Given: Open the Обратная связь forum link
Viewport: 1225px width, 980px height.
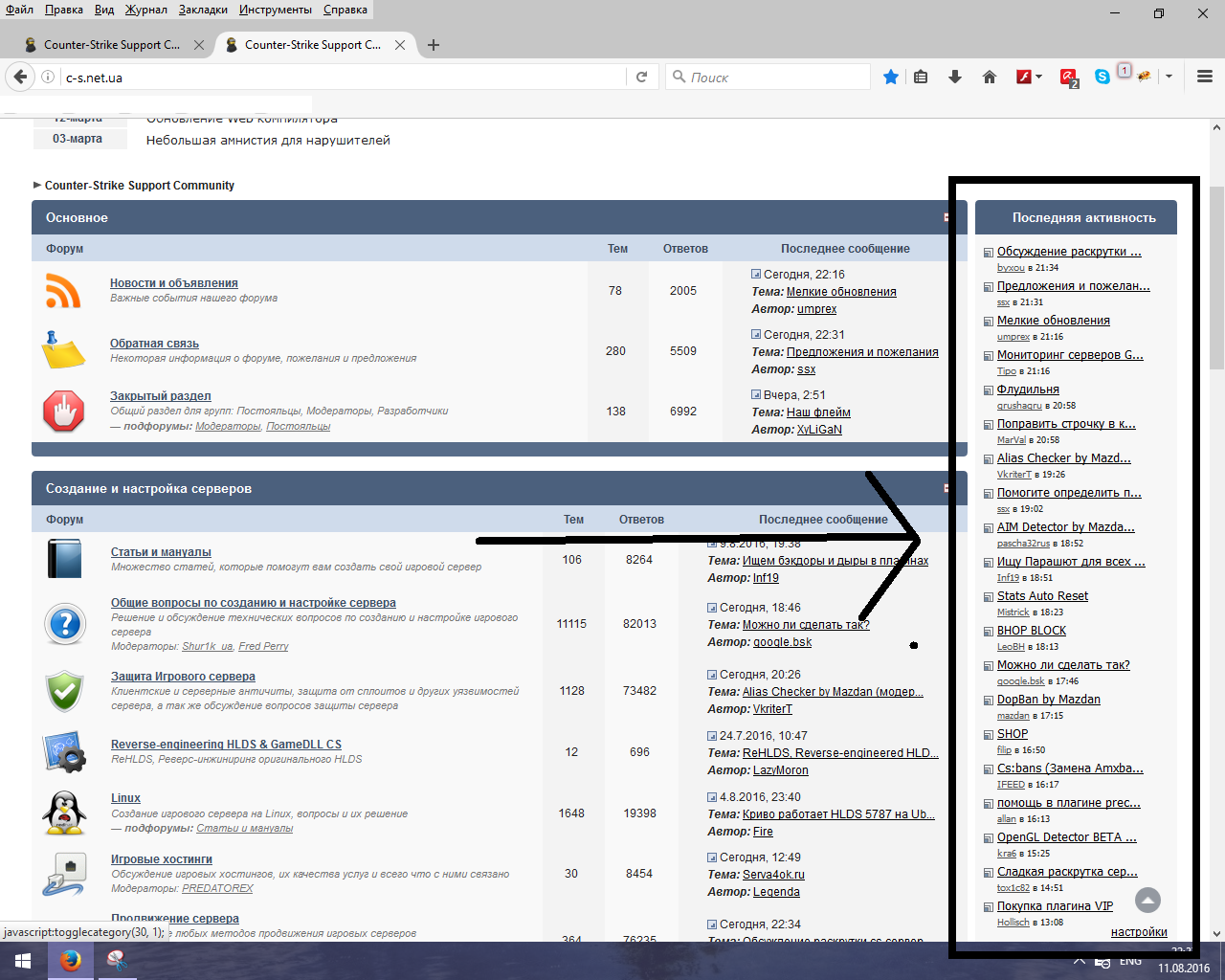Looking at the screenshot, I should point(154,344).
